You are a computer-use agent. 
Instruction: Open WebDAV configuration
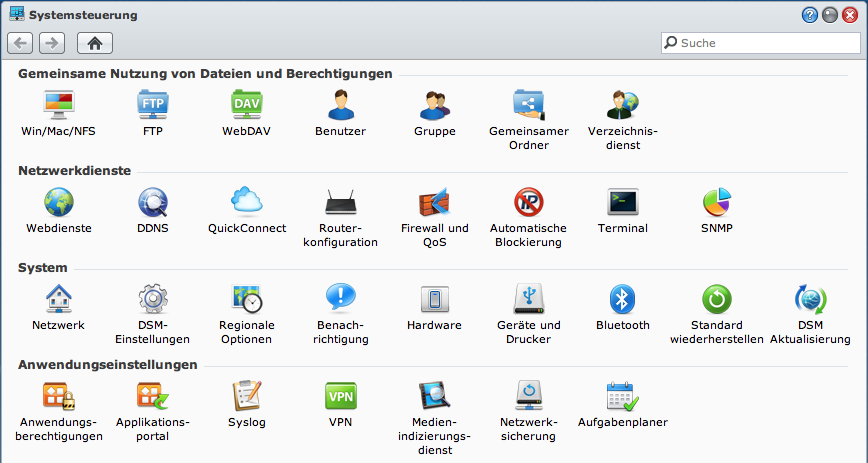click(247, 105)
